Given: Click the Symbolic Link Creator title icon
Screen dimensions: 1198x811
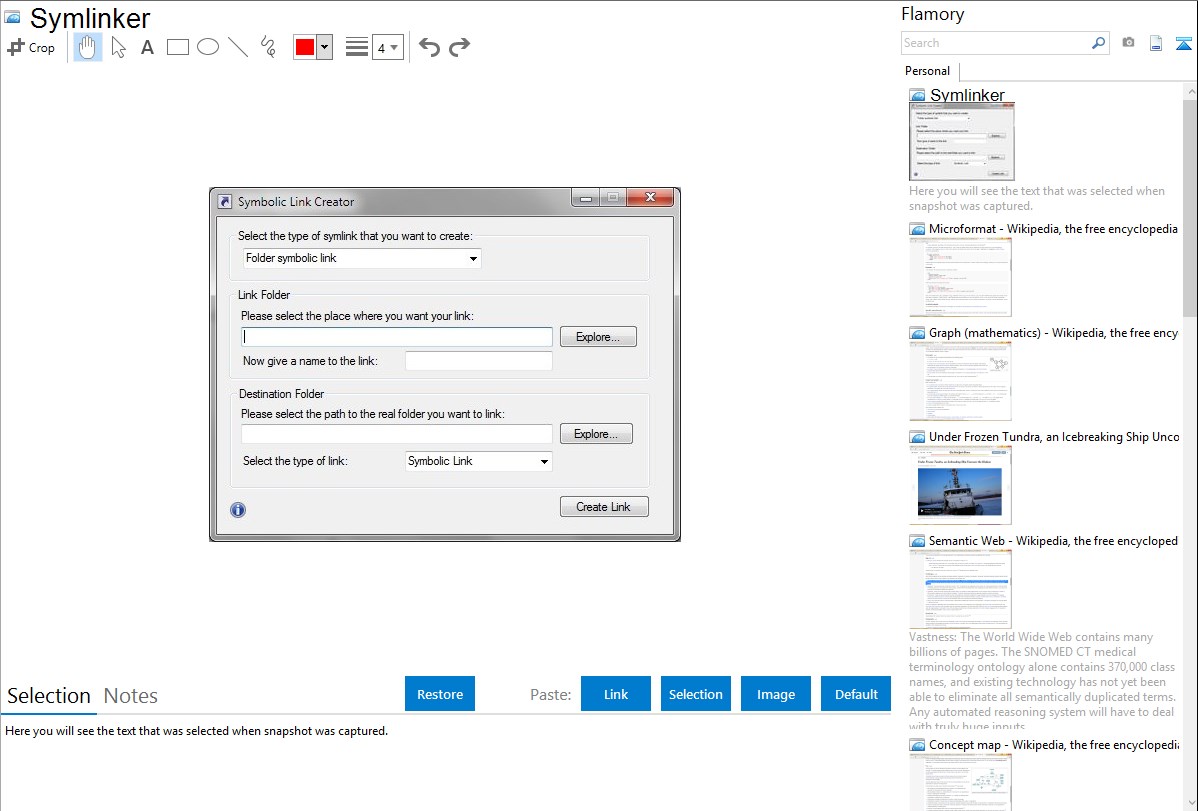Looking at the screenshot, I should pyautogui.click(x=225, y=202).
